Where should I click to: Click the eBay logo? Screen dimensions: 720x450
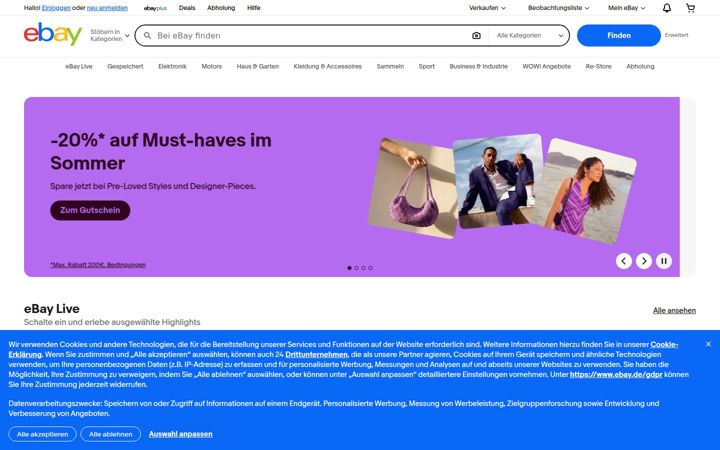pyautogui.click(x=53, y=34)
